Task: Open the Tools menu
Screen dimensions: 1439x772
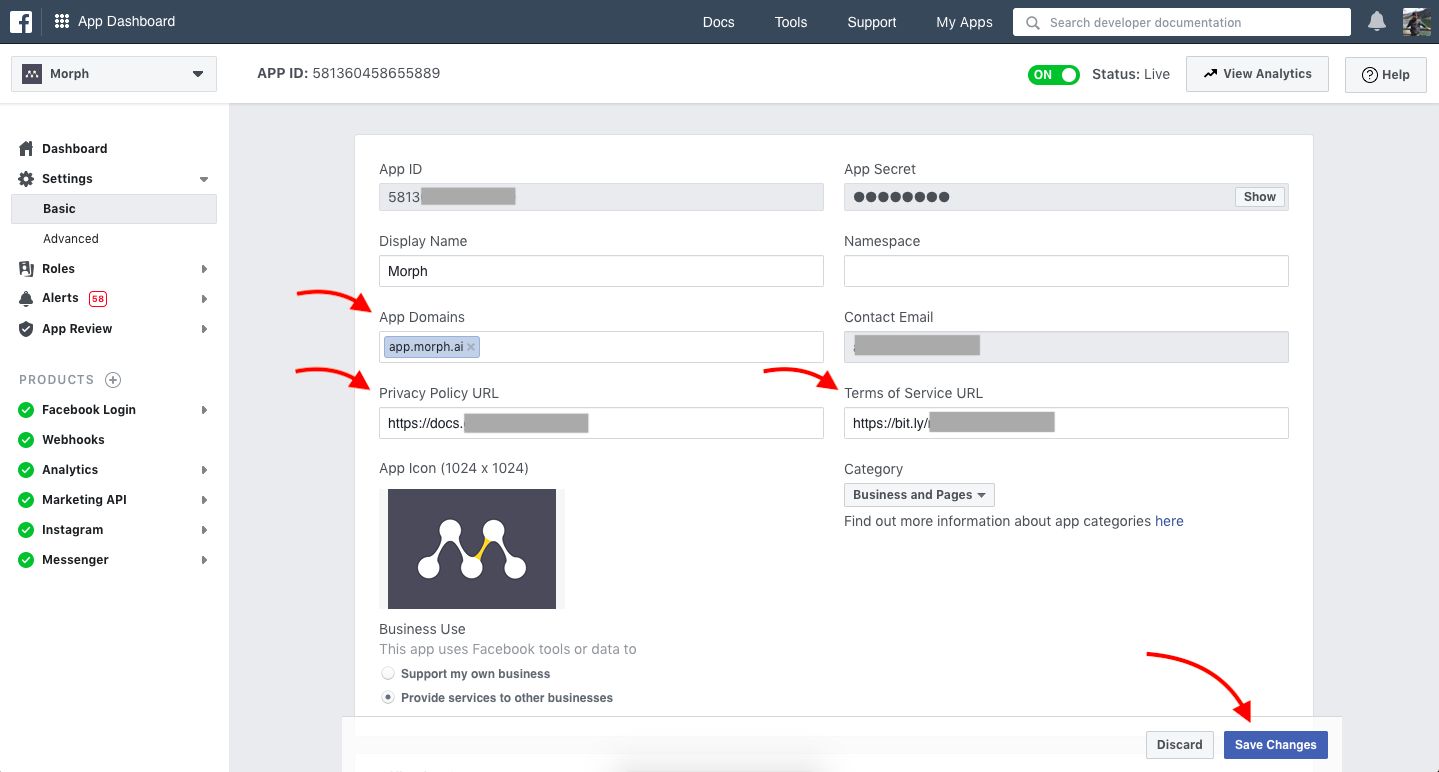Action: point(790,22)
